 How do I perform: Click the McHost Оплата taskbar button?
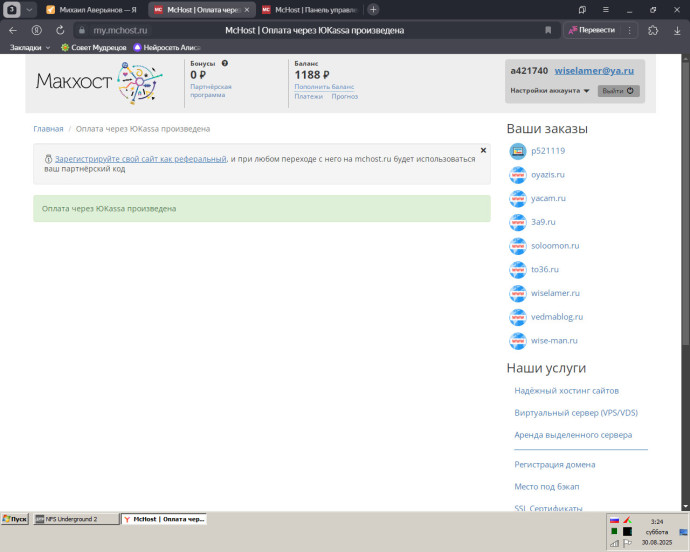coord(164,519)
